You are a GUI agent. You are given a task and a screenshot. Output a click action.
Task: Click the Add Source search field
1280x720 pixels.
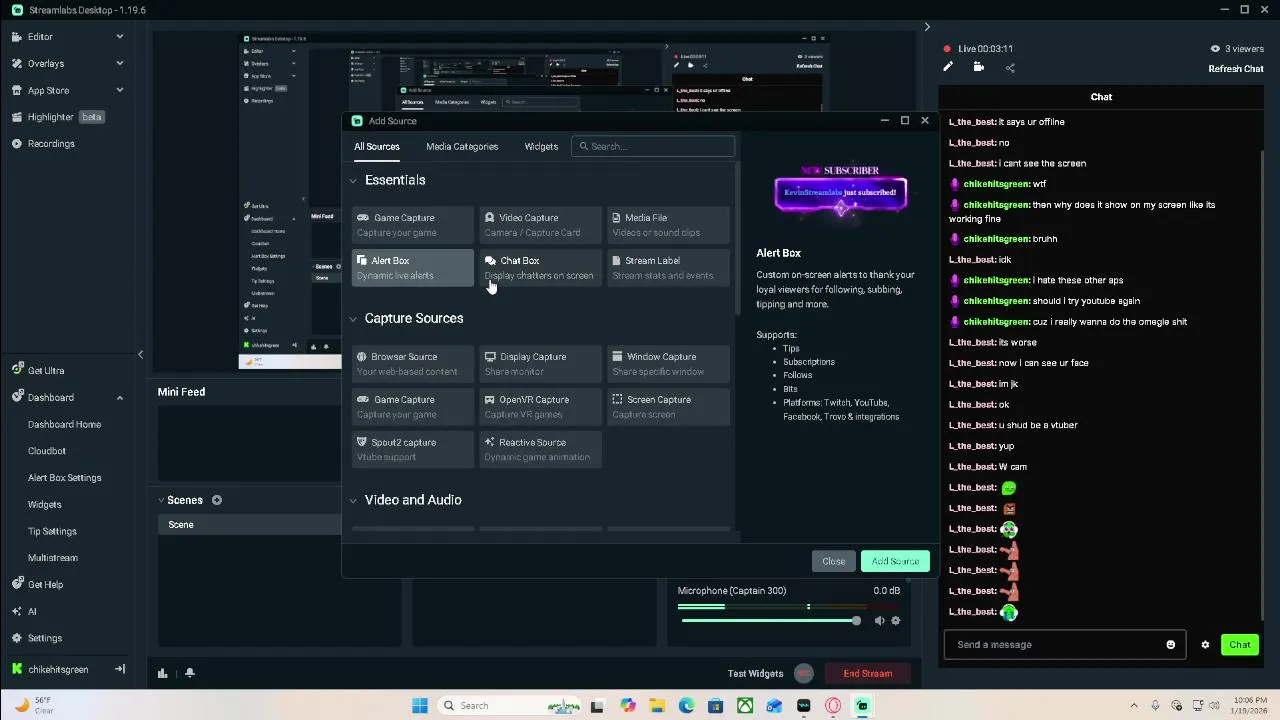(x=654, y=147)
